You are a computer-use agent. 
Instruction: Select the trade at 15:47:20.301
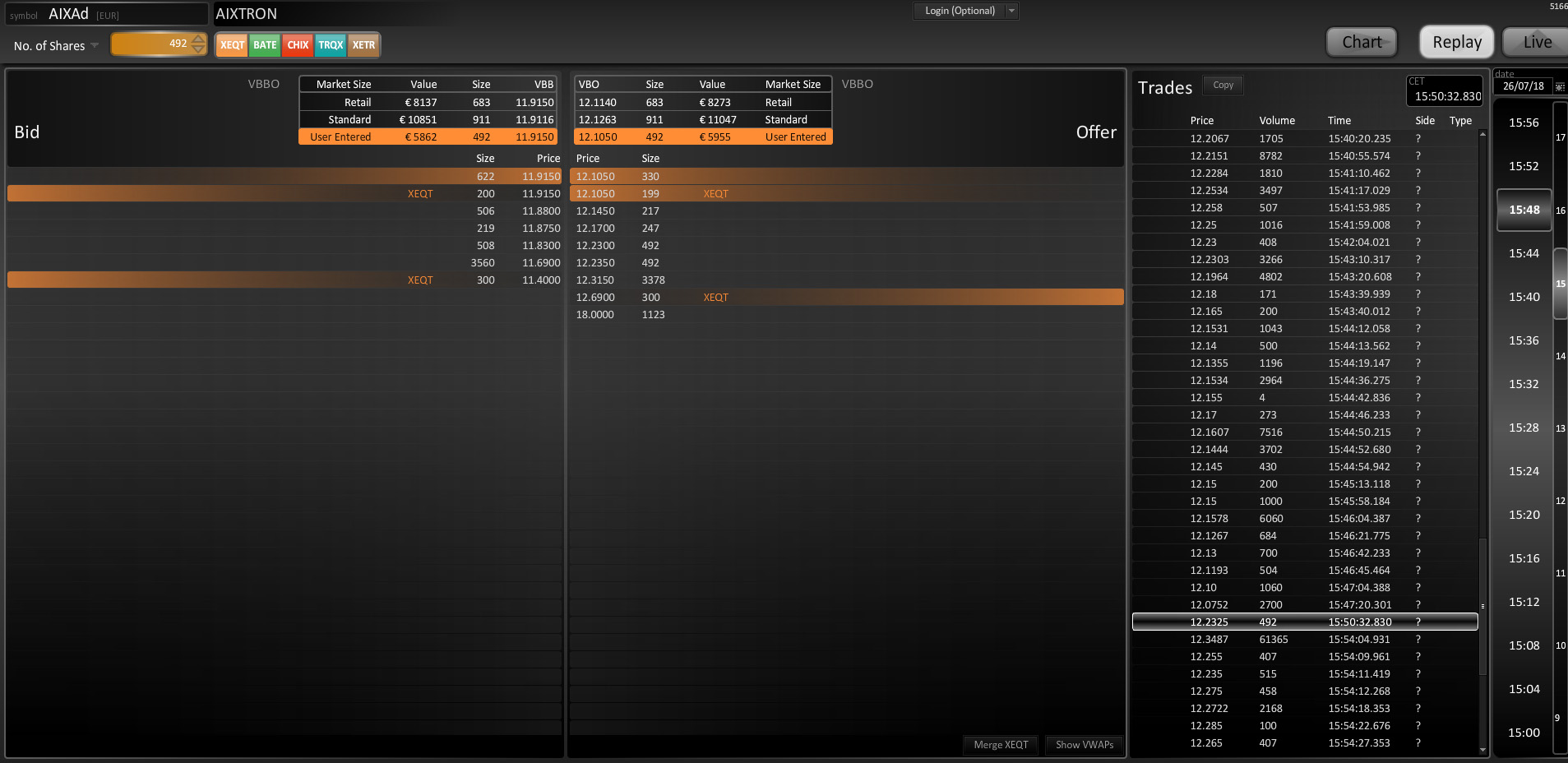(1305, 605)
